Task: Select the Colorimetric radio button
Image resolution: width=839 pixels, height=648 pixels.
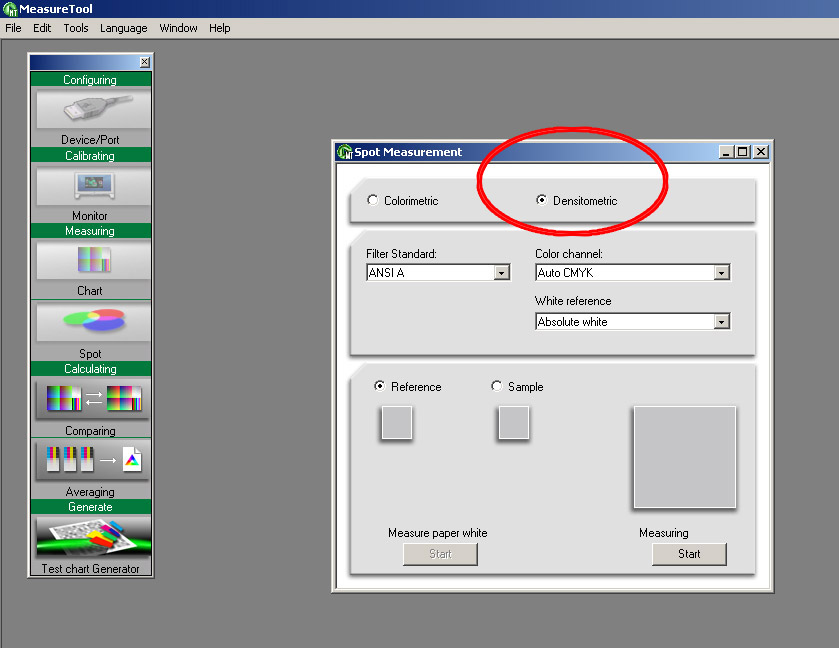Action: click(x=372, y=200)
